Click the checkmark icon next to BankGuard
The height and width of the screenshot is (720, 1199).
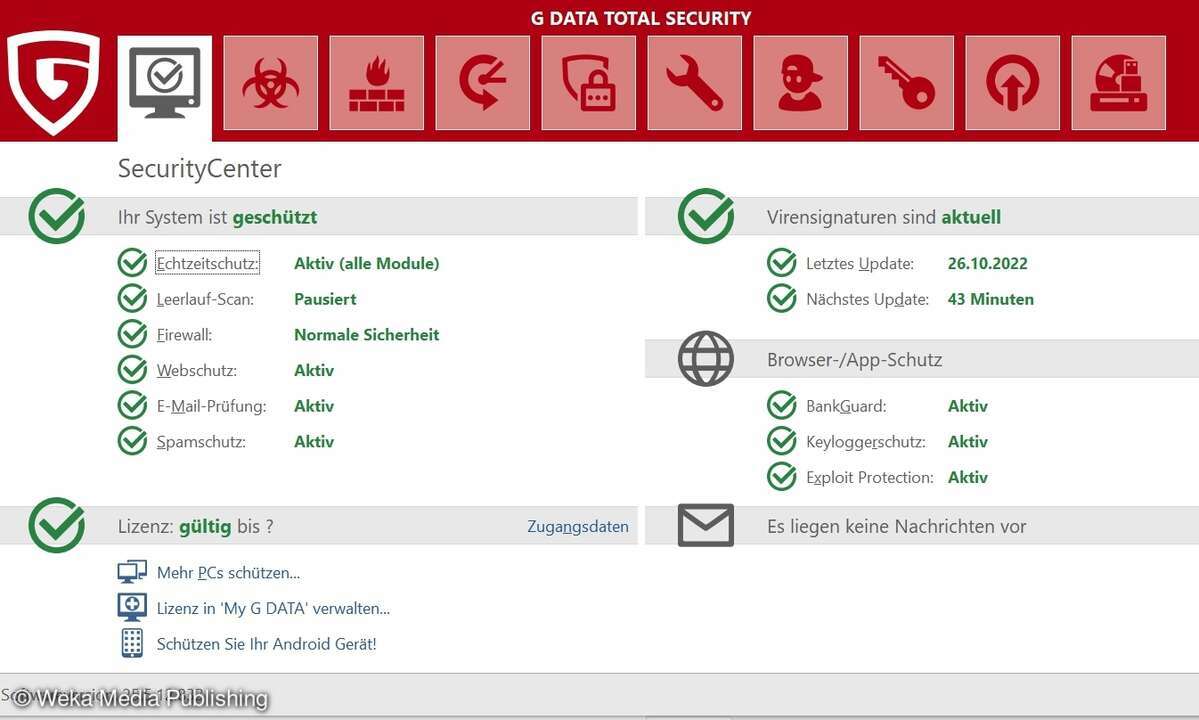pos(781,406)
